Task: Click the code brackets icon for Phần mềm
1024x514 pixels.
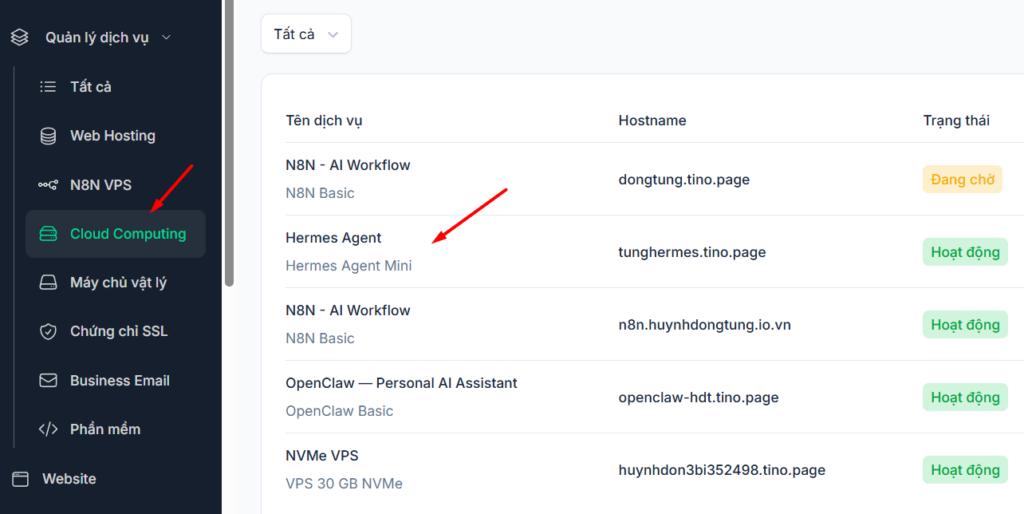Action: pos(48,429)
